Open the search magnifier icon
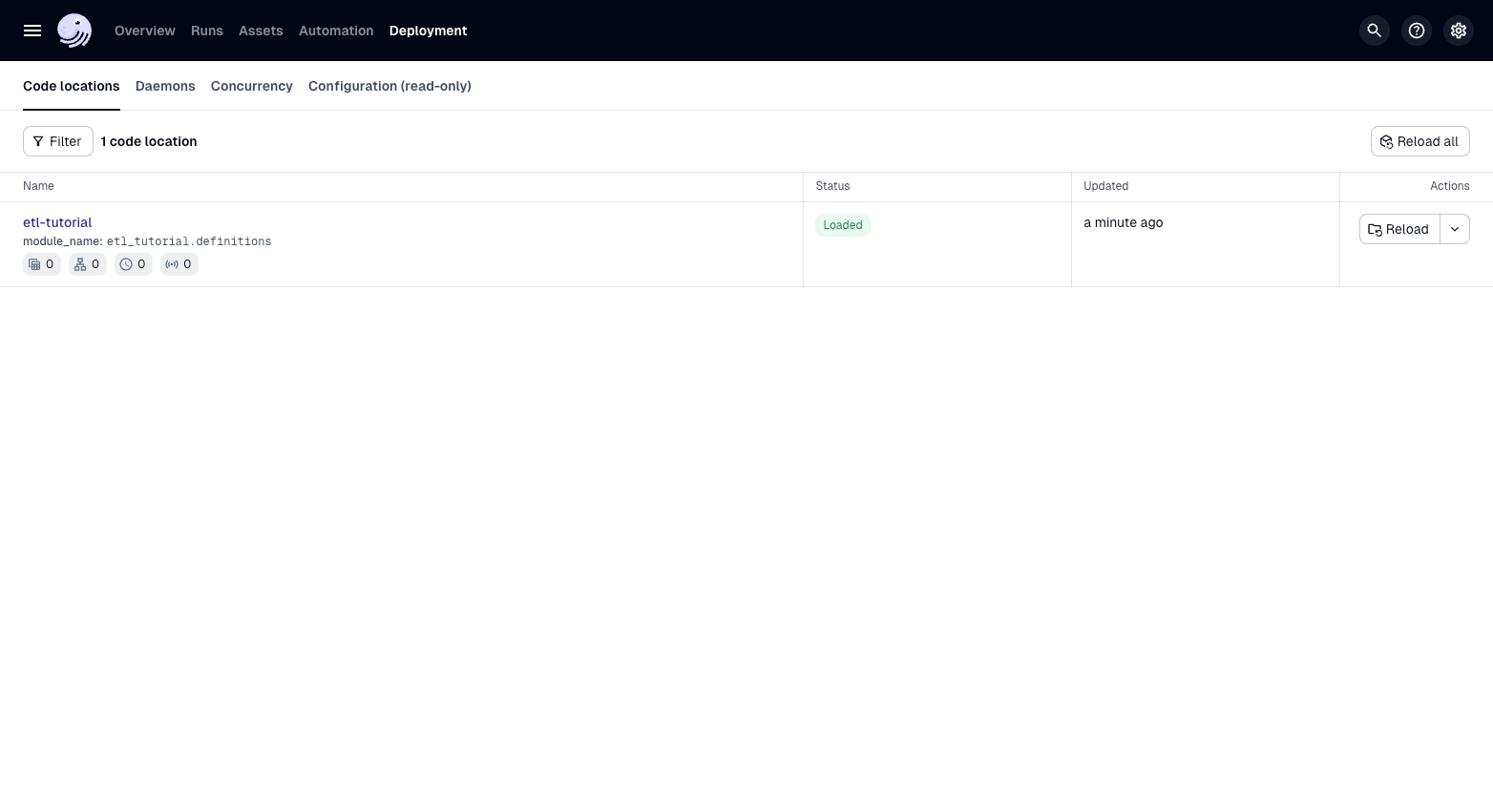This screenshot has width=1493, height=812. [1374, 31]
